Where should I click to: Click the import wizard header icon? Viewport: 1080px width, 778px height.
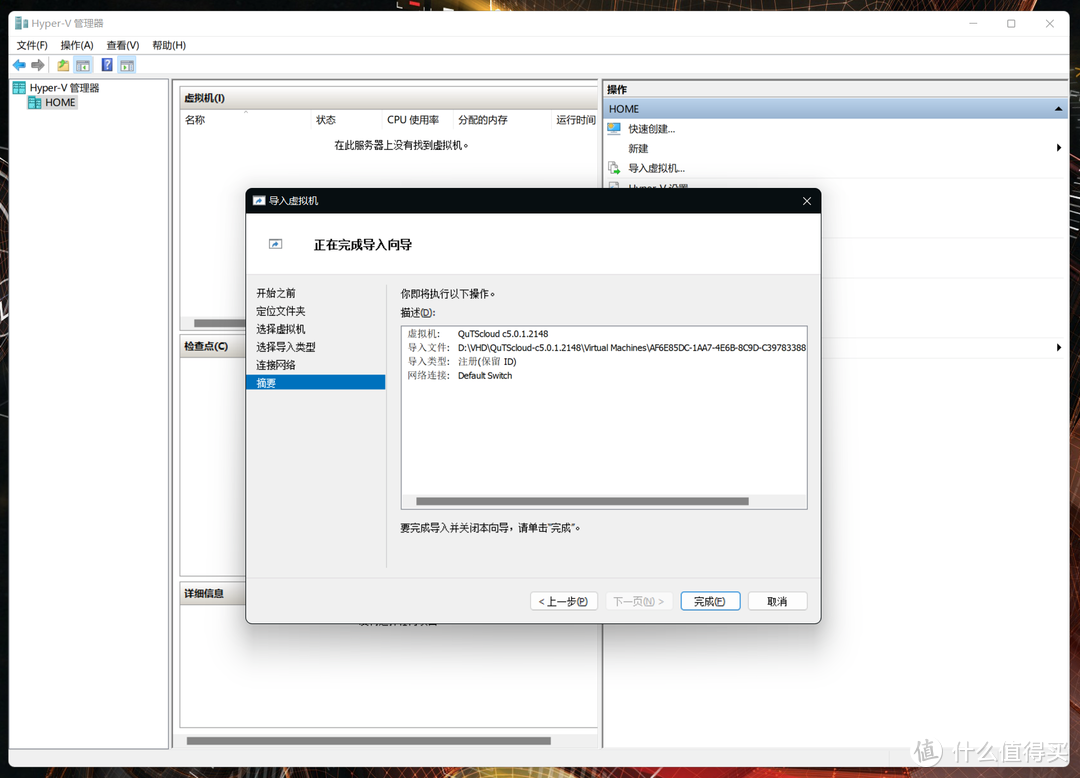click(x=276, y=244)
